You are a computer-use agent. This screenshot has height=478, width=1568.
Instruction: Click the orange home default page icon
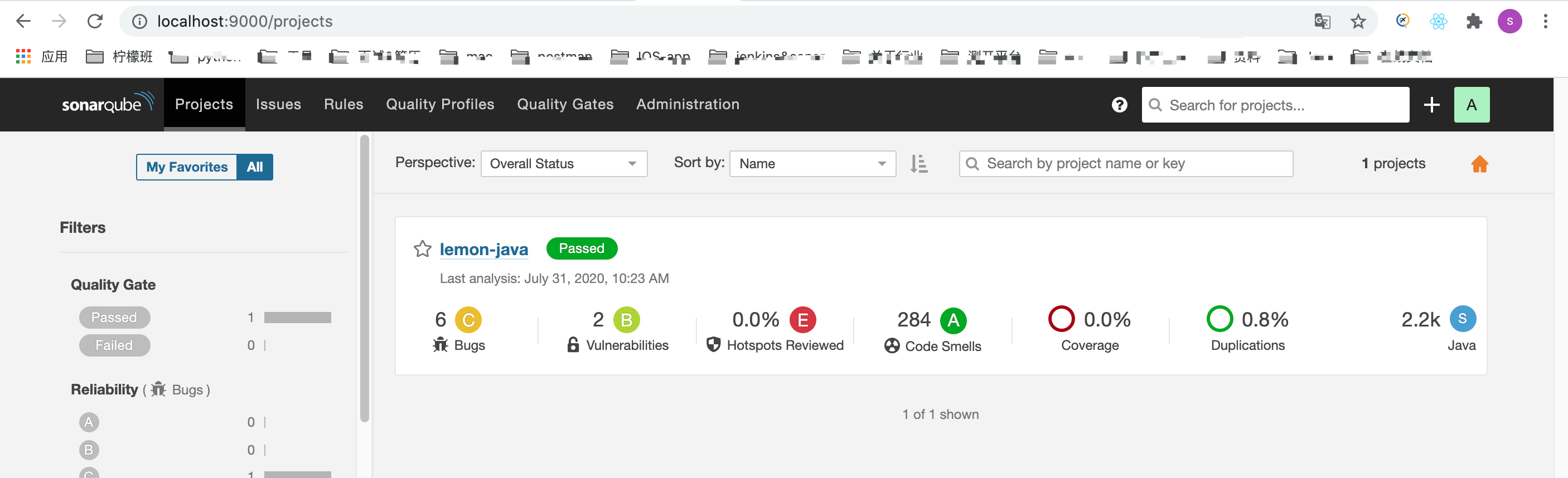click(x=1479, y=164)
